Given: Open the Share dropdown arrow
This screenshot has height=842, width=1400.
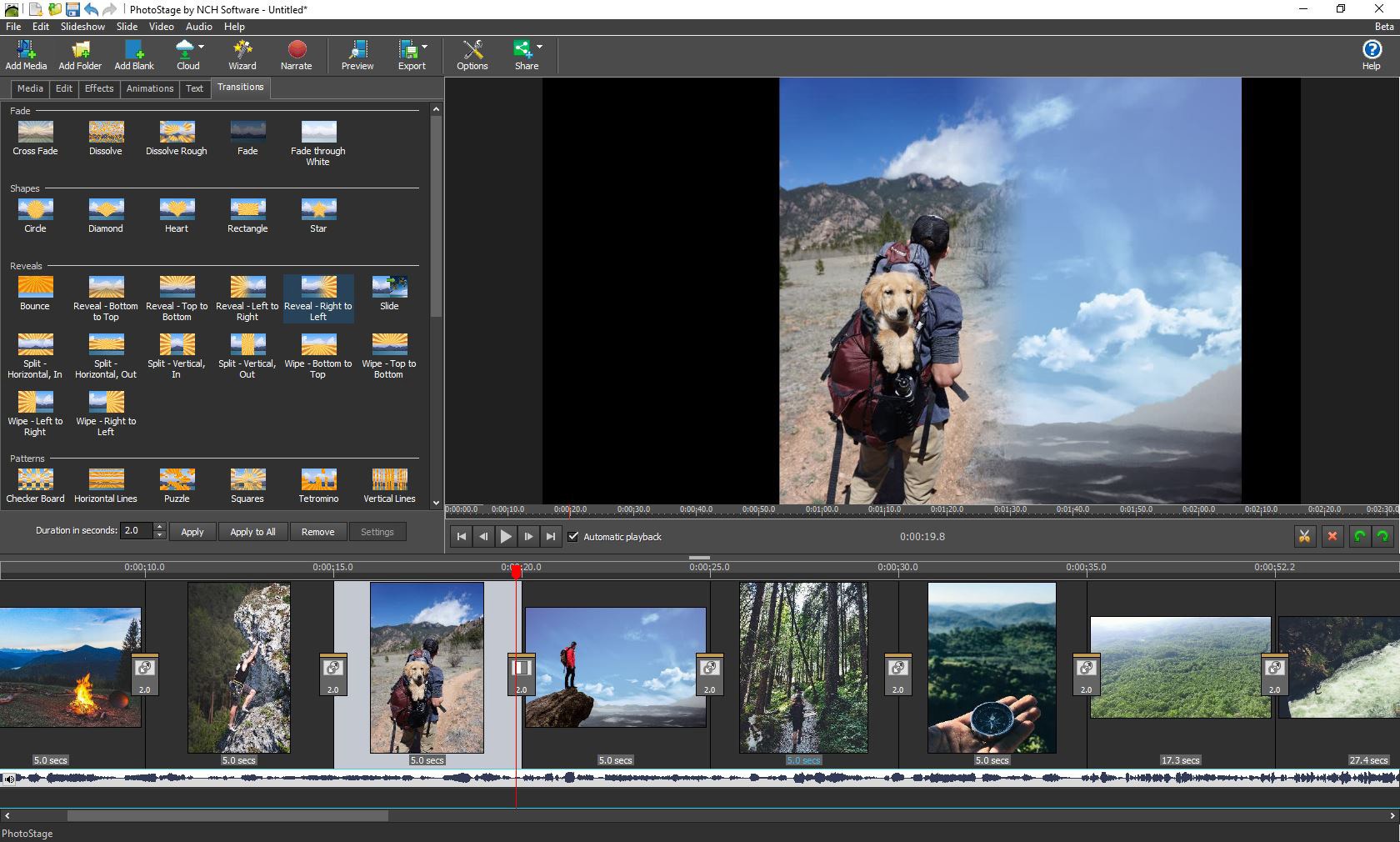Looking at the screenshot, I should coord(540,48).
